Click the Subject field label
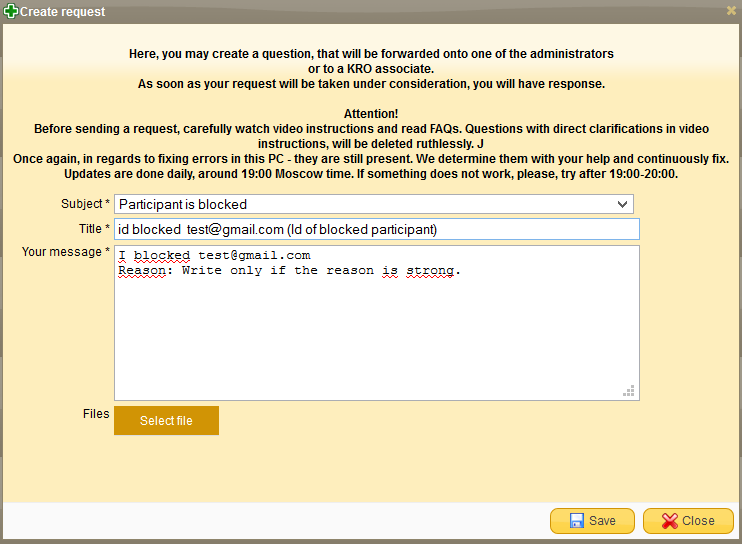Viewport: 742px width, 544px height. [x=81, y=204]
